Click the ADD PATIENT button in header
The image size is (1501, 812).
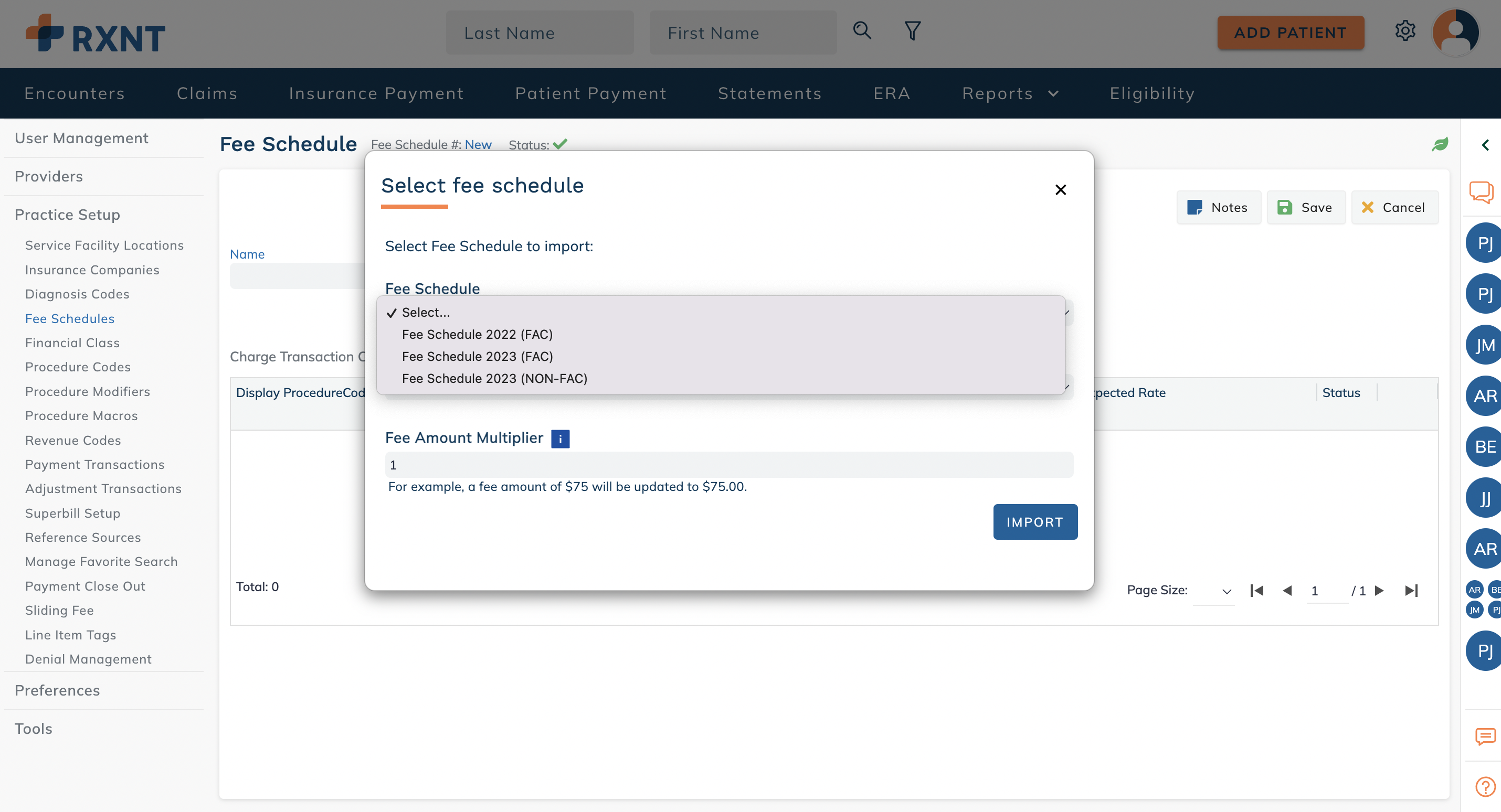(1290, 32)
